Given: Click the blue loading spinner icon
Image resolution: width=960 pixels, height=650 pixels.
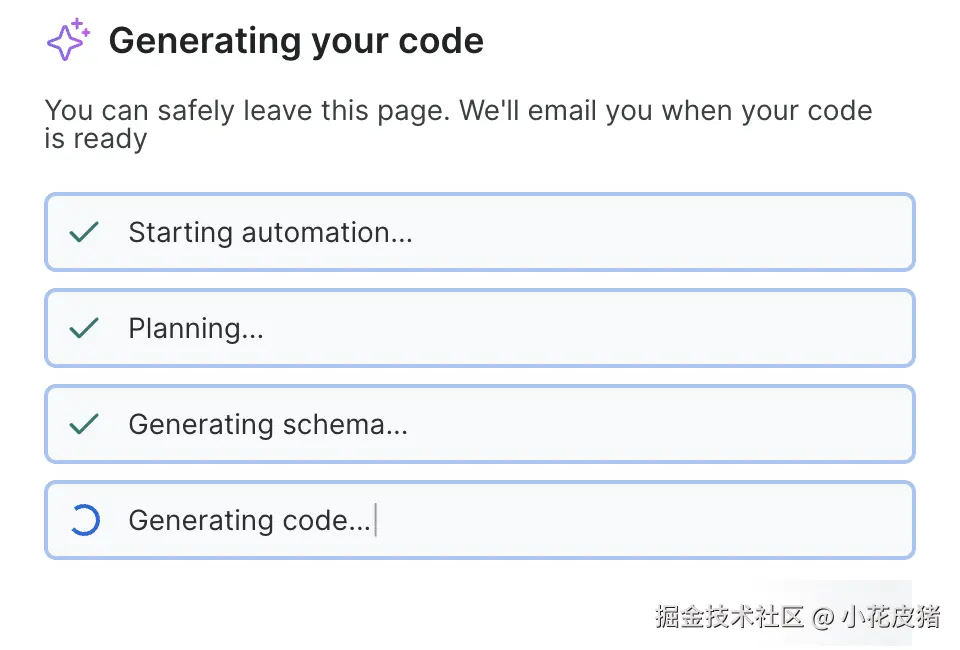Looking at the screenshot, I should coord(84,520).
